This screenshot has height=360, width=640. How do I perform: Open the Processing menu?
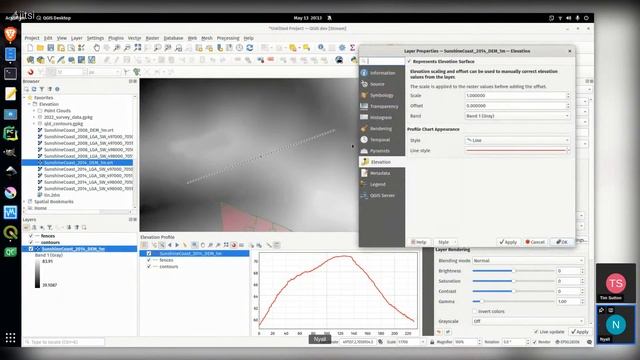pos(228,38)
